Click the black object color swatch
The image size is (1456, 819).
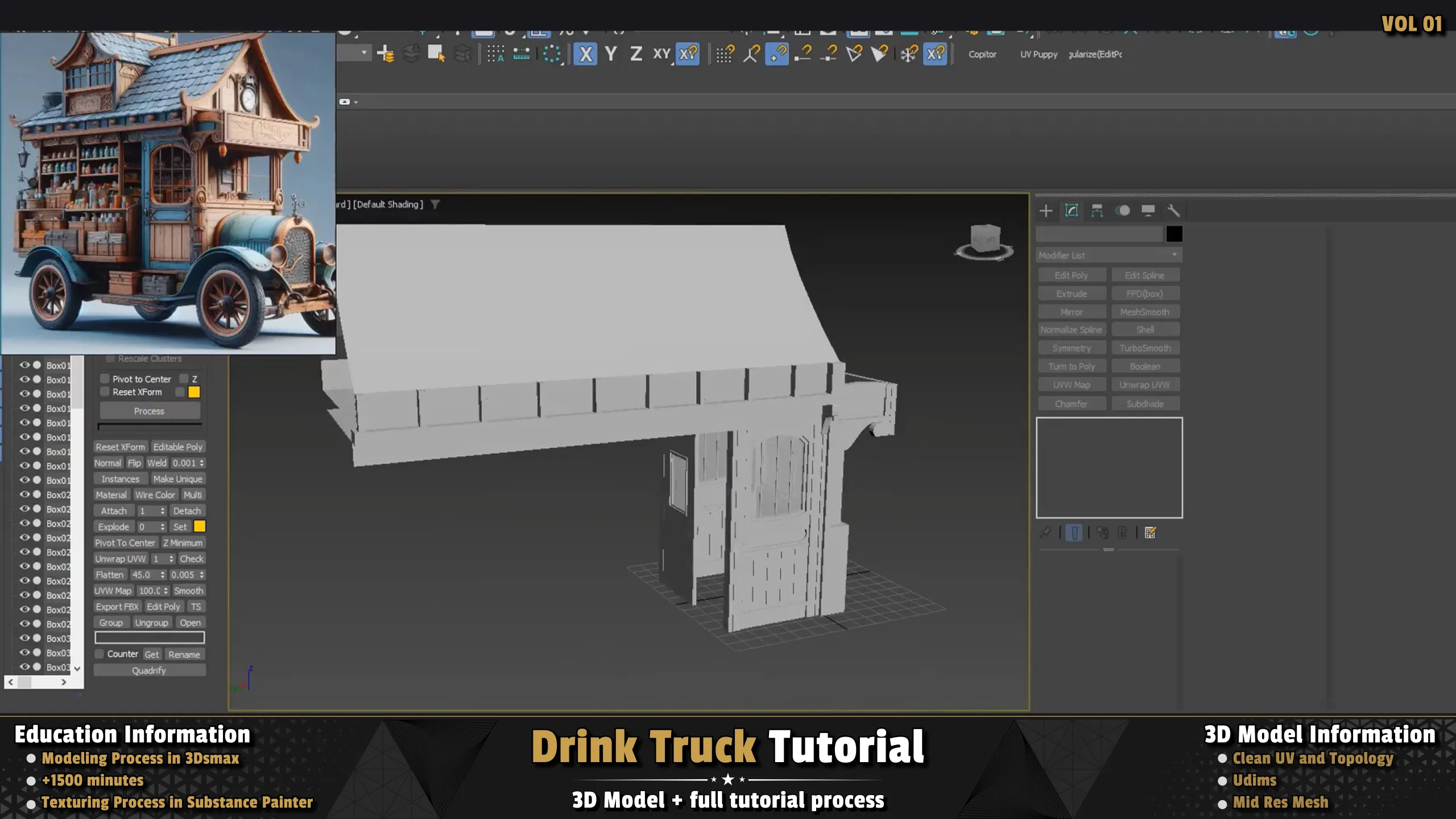pyautogui.click(x=1174, y=234)
